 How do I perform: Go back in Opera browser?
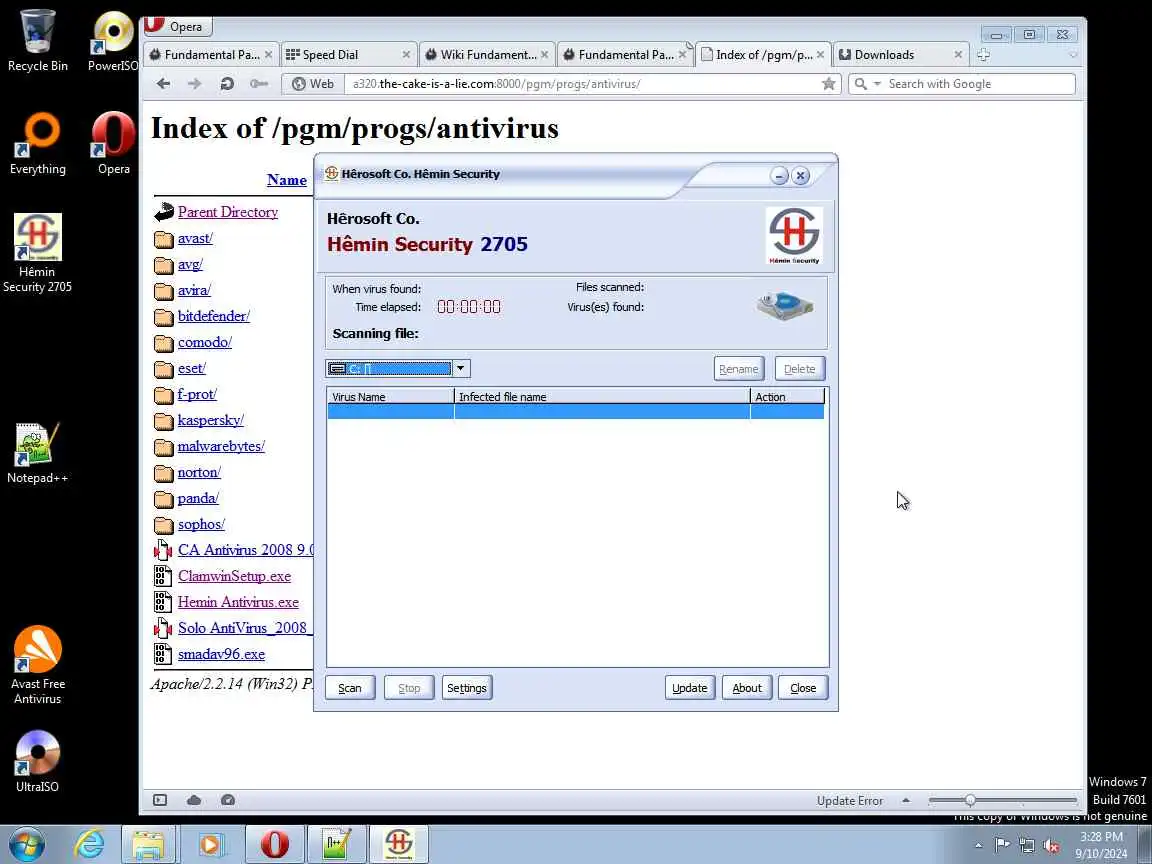click(163, 84)
